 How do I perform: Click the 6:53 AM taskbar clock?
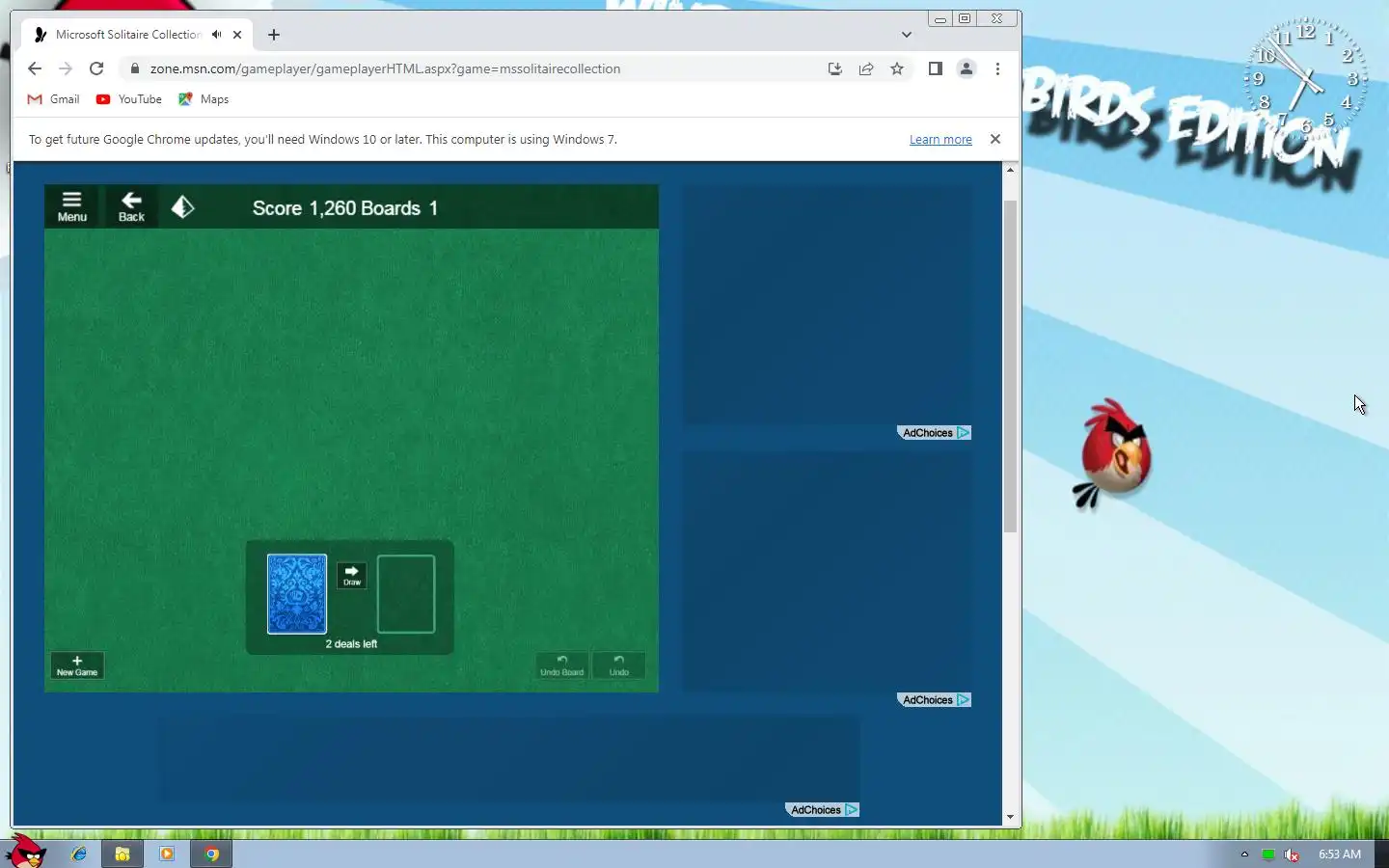click(1340, 854)
